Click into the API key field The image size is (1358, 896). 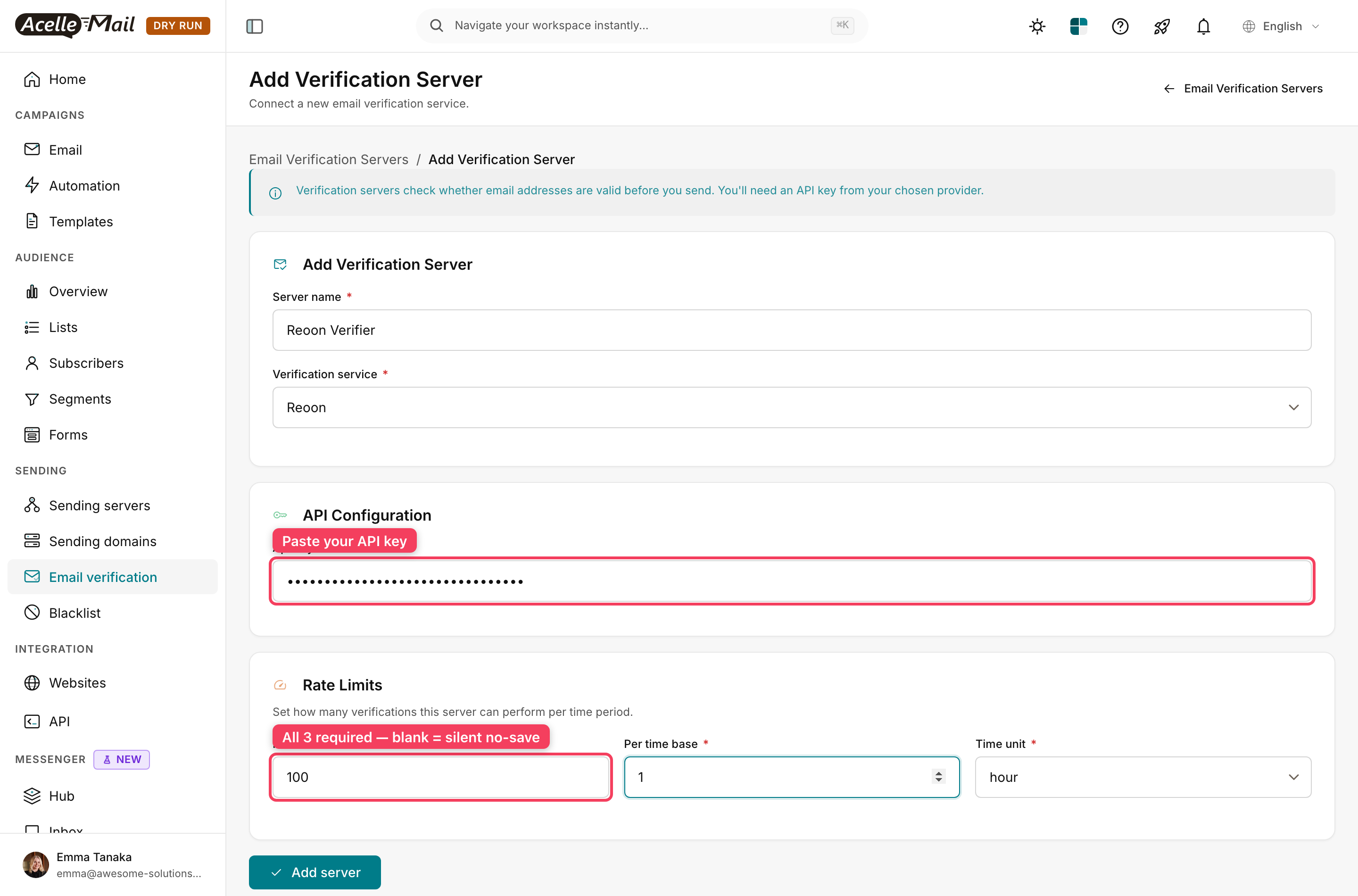coord(791,581)
